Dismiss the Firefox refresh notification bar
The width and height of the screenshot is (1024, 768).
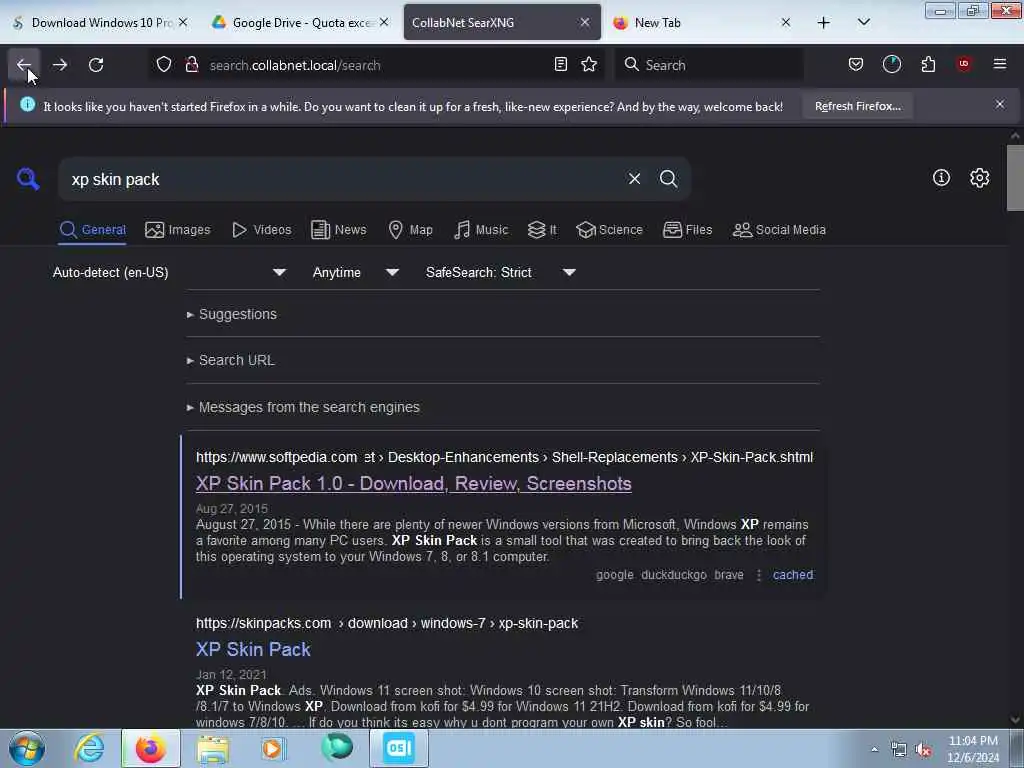[999, 104]
